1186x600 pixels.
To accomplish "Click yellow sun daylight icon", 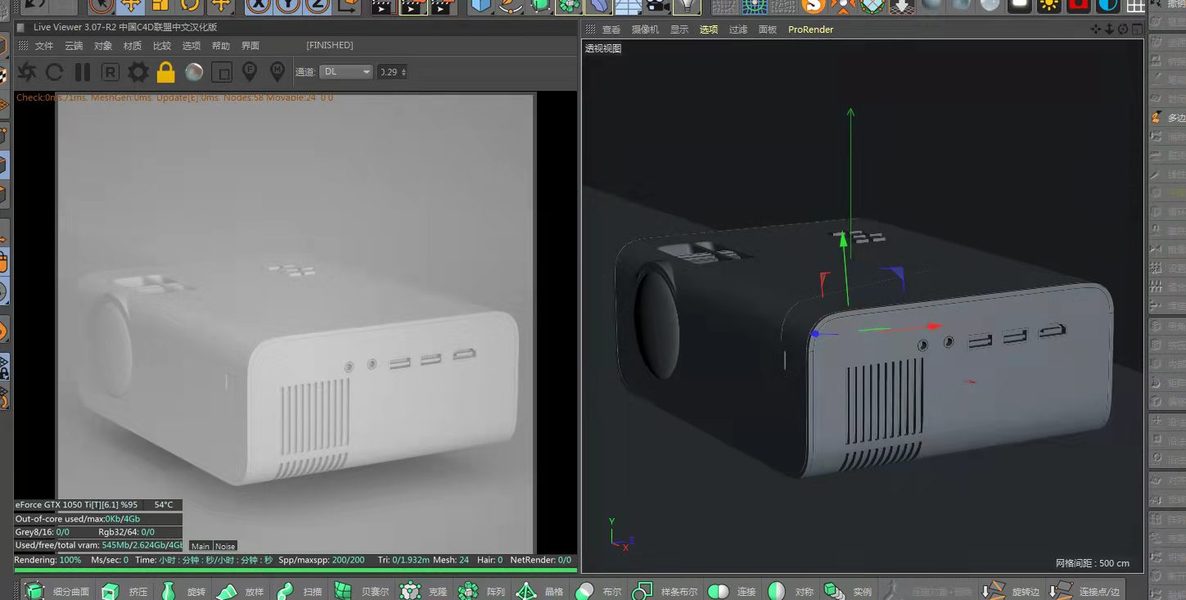I will tap(1048, 6).
